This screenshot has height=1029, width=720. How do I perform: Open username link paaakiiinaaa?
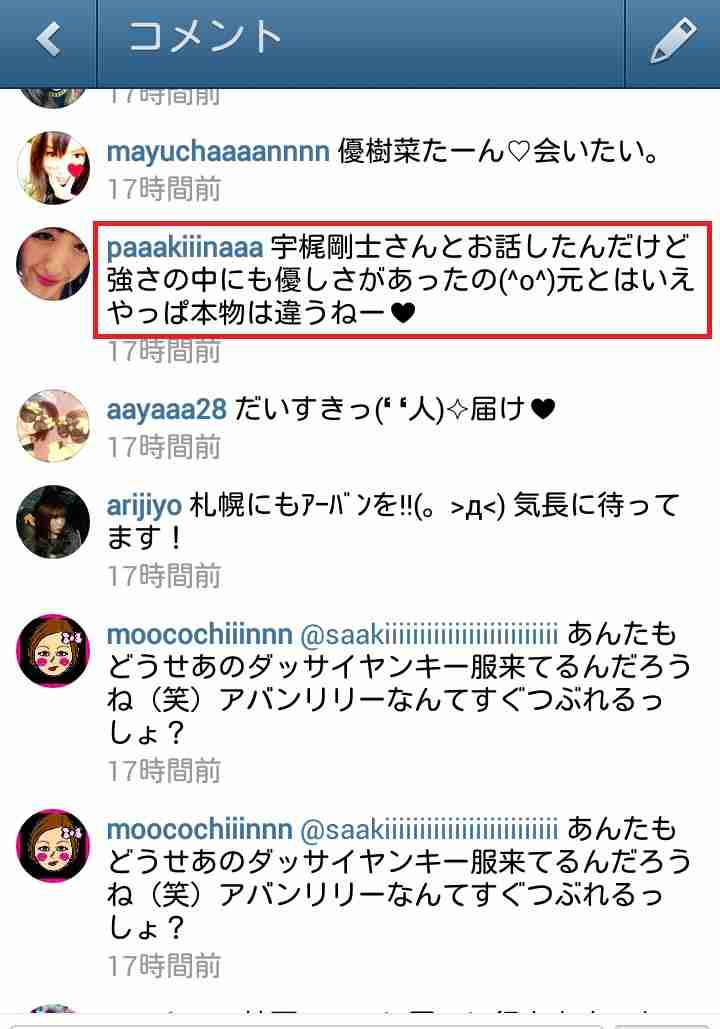click(185, 248)
